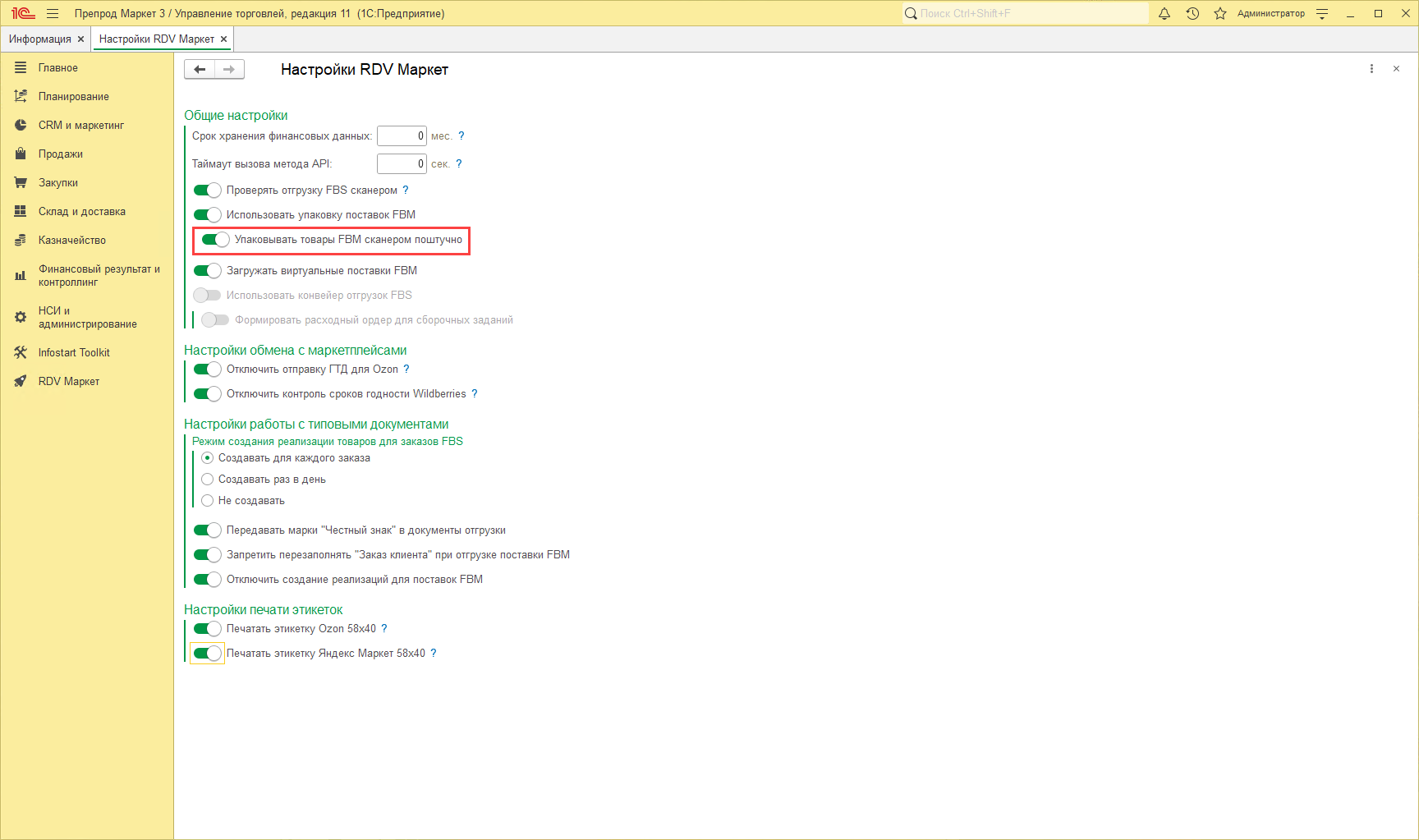Select Создавать раз в день radio
The height and width of the screenshot is (840, 1419).
pyautogui.click(x=208, y=479)
